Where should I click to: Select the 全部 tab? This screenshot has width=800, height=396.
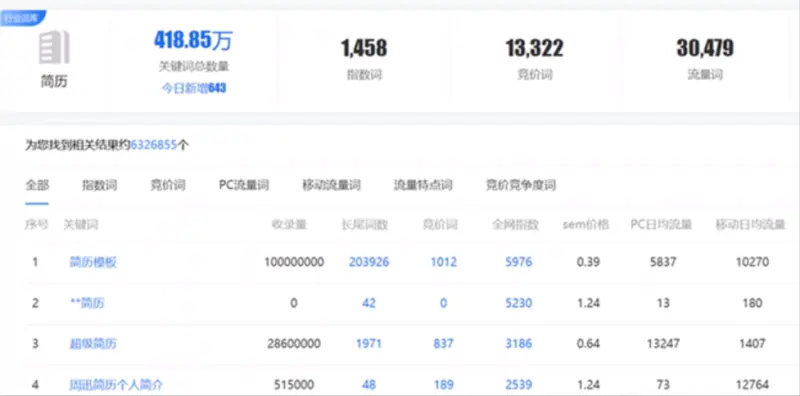coord(37,185)
